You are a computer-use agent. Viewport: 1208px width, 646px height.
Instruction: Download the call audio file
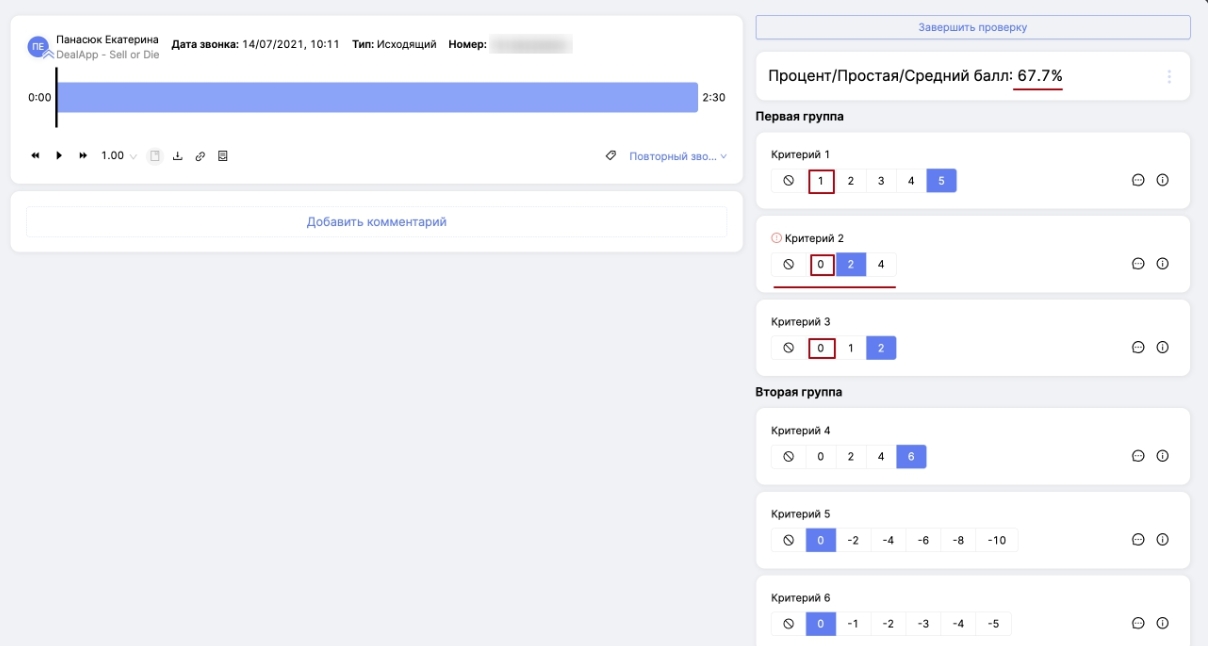[178, 156]
